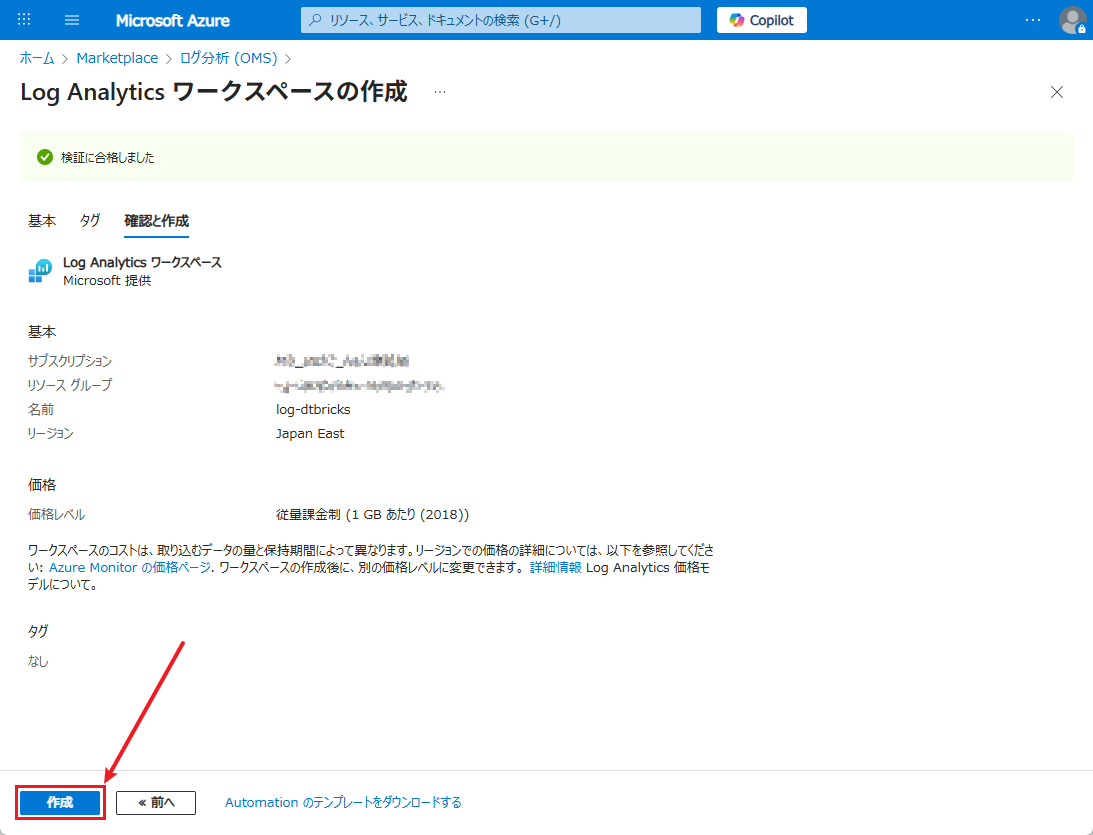Go to the ホーム breadcrumb

click(x=37, y=58)
